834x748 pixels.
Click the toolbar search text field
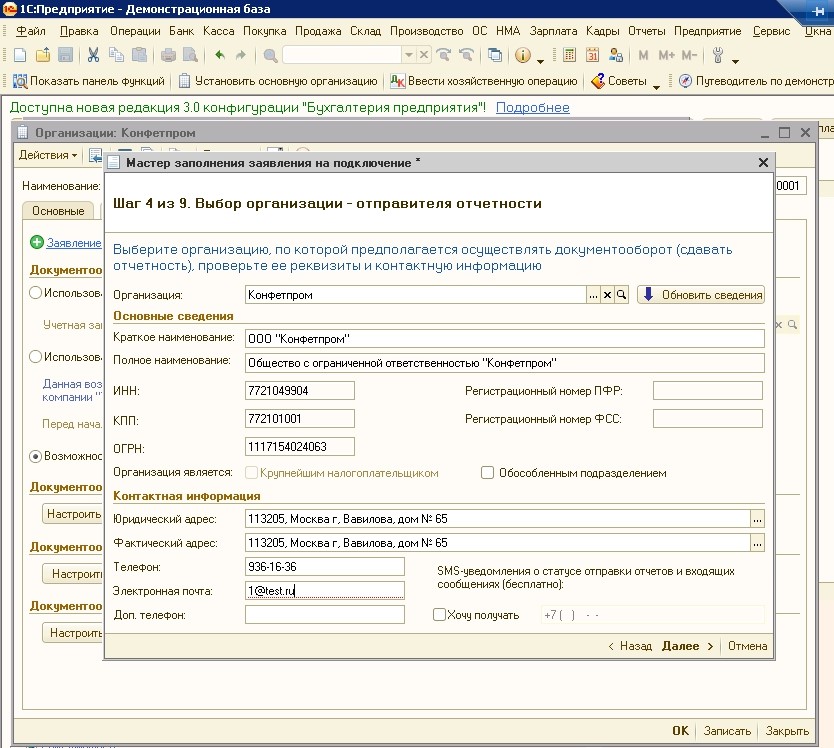click(x=343, y=55)
